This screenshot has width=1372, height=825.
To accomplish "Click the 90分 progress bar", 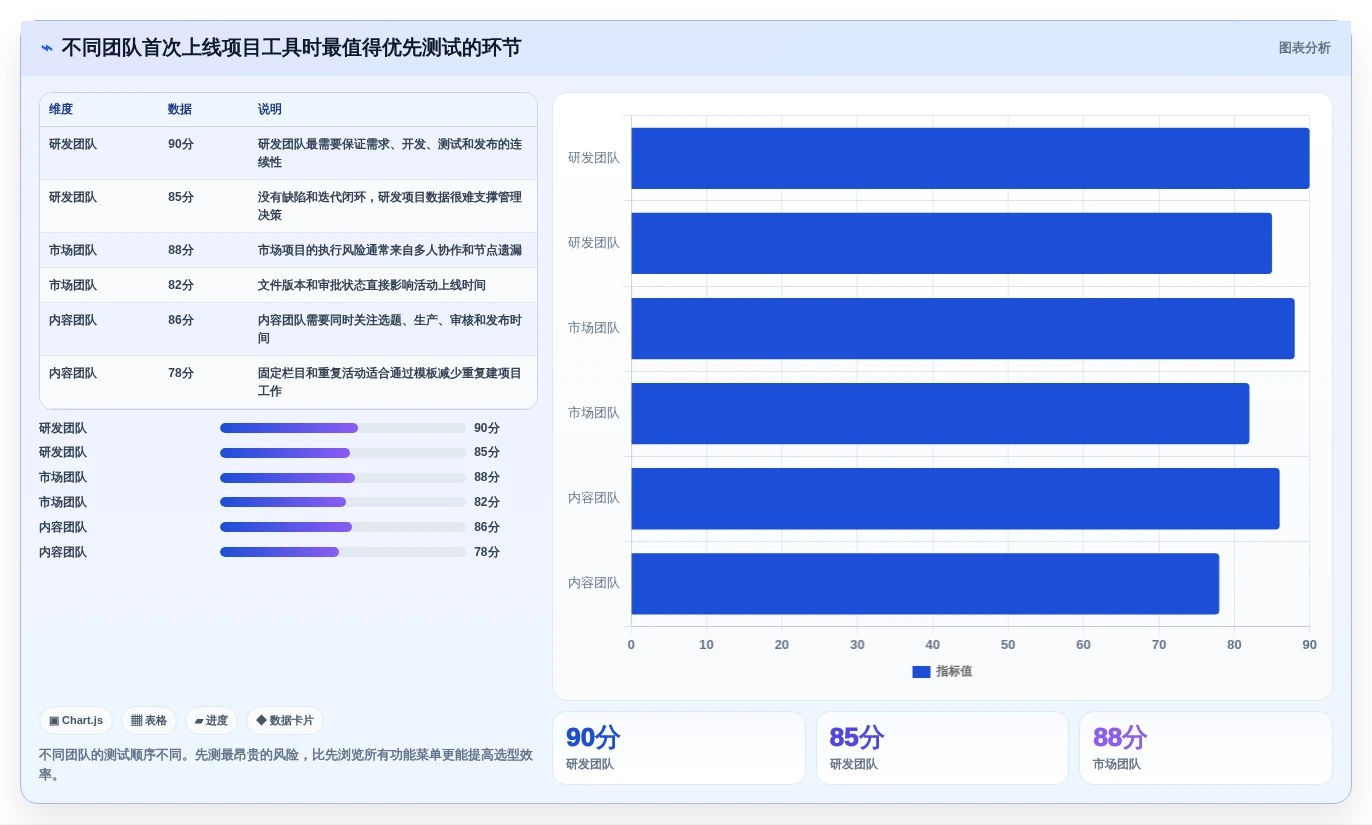I will click(343, 428).
